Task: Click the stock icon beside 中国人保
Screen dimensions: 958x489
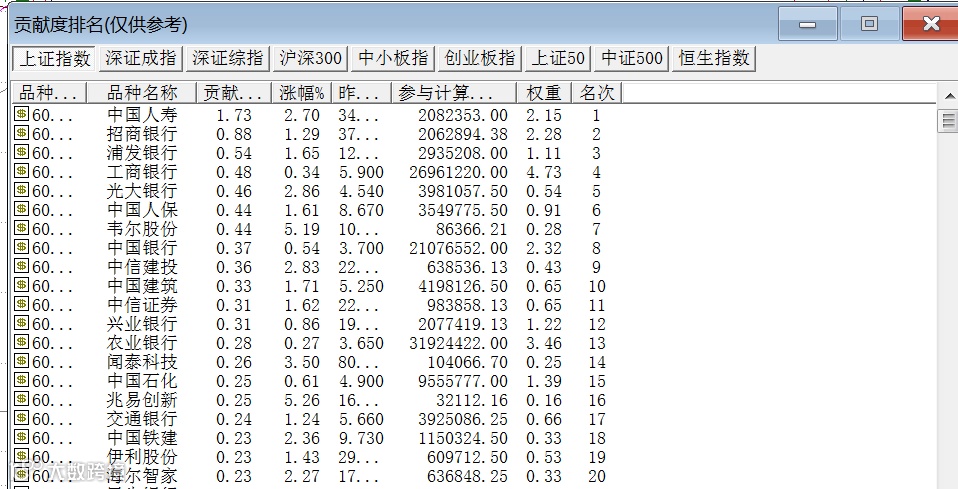Action: click(21, 208)
